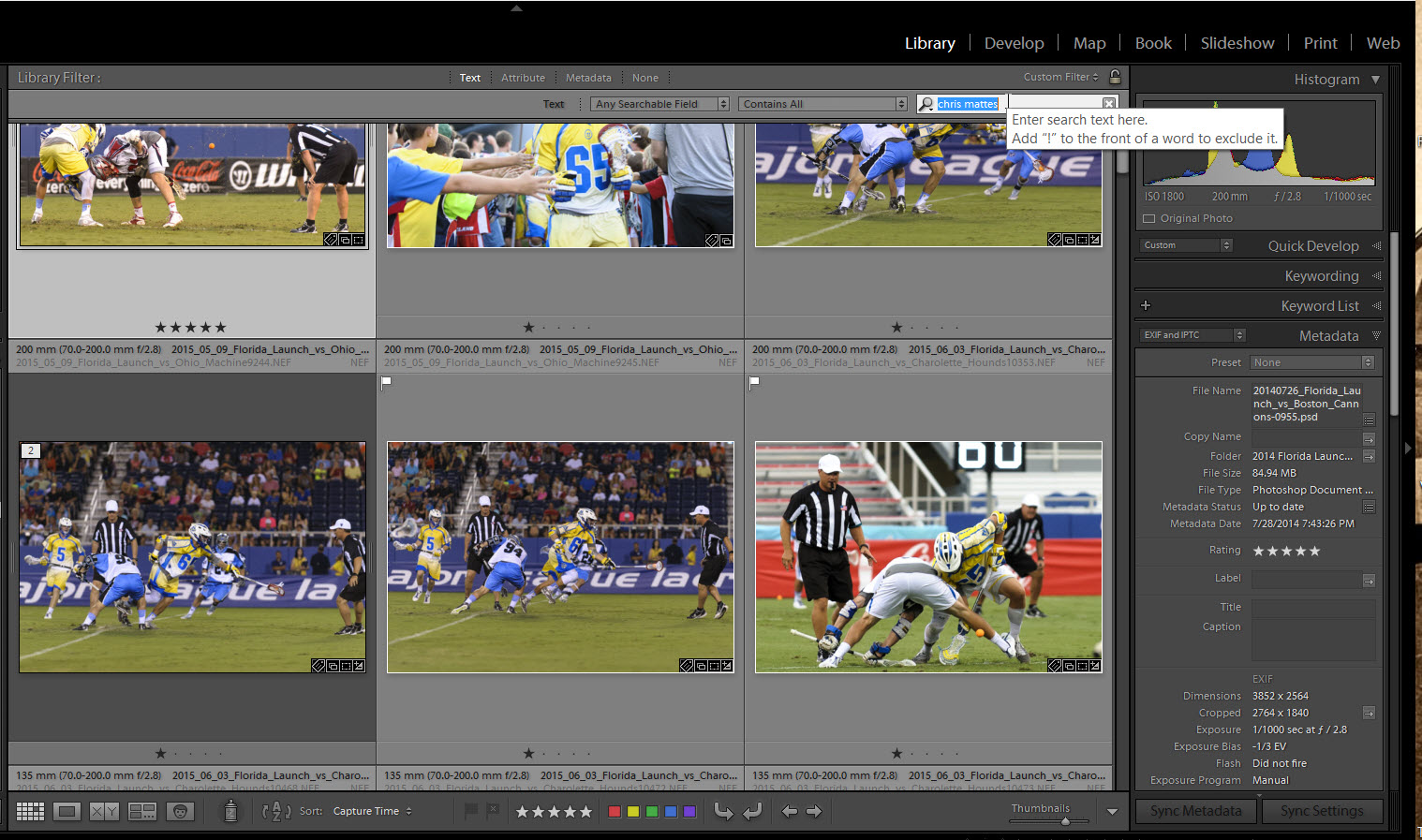
Task: Open Compare view (X|Y) icon
Action: 104,811
